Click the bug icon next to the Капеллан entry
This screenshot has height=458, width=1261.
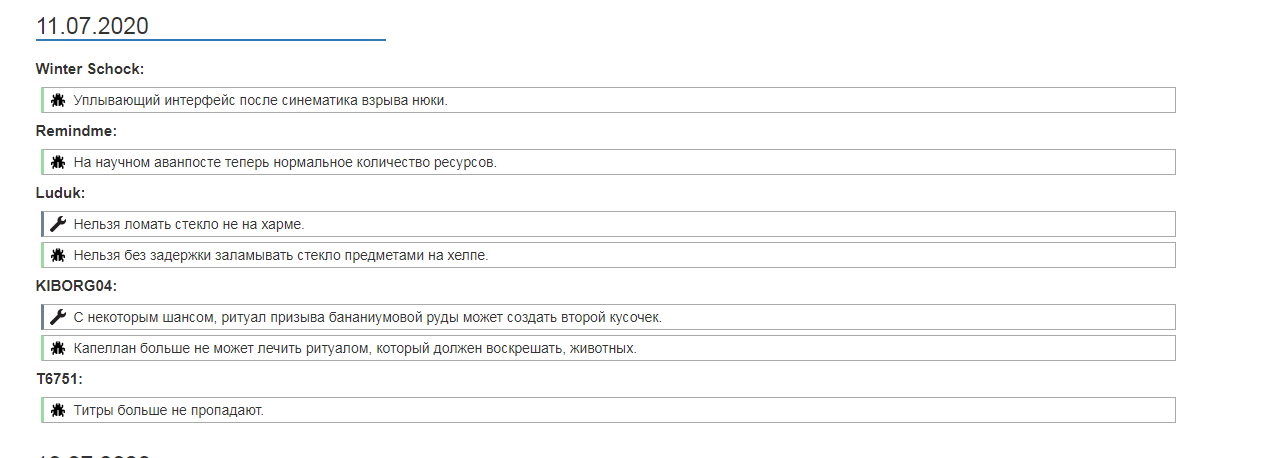point(58,348)
